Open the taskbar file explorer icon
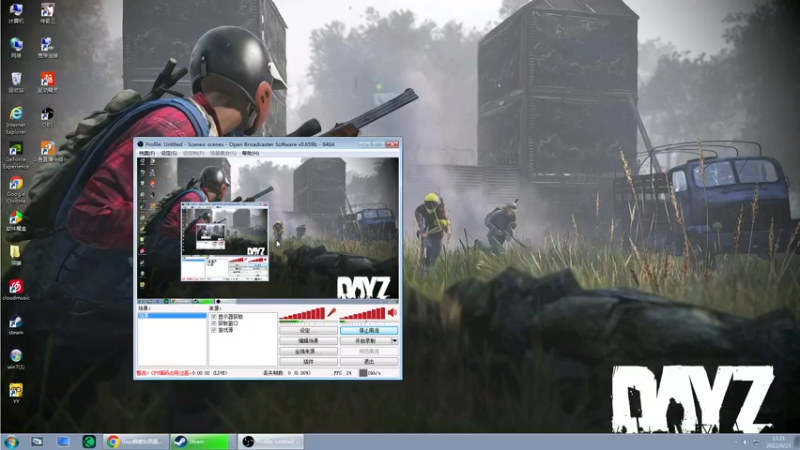 tap(37, 442)
